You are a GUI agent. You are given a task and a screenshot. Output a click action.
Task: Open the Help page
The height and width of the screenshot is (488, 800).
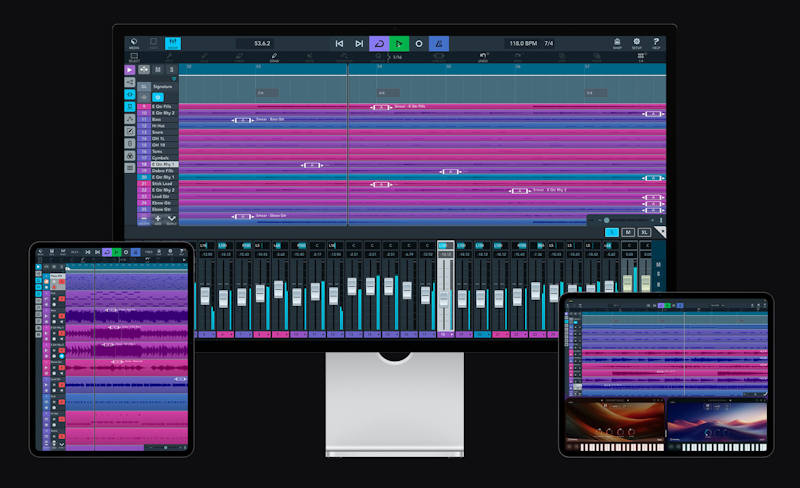coord(656,44)
